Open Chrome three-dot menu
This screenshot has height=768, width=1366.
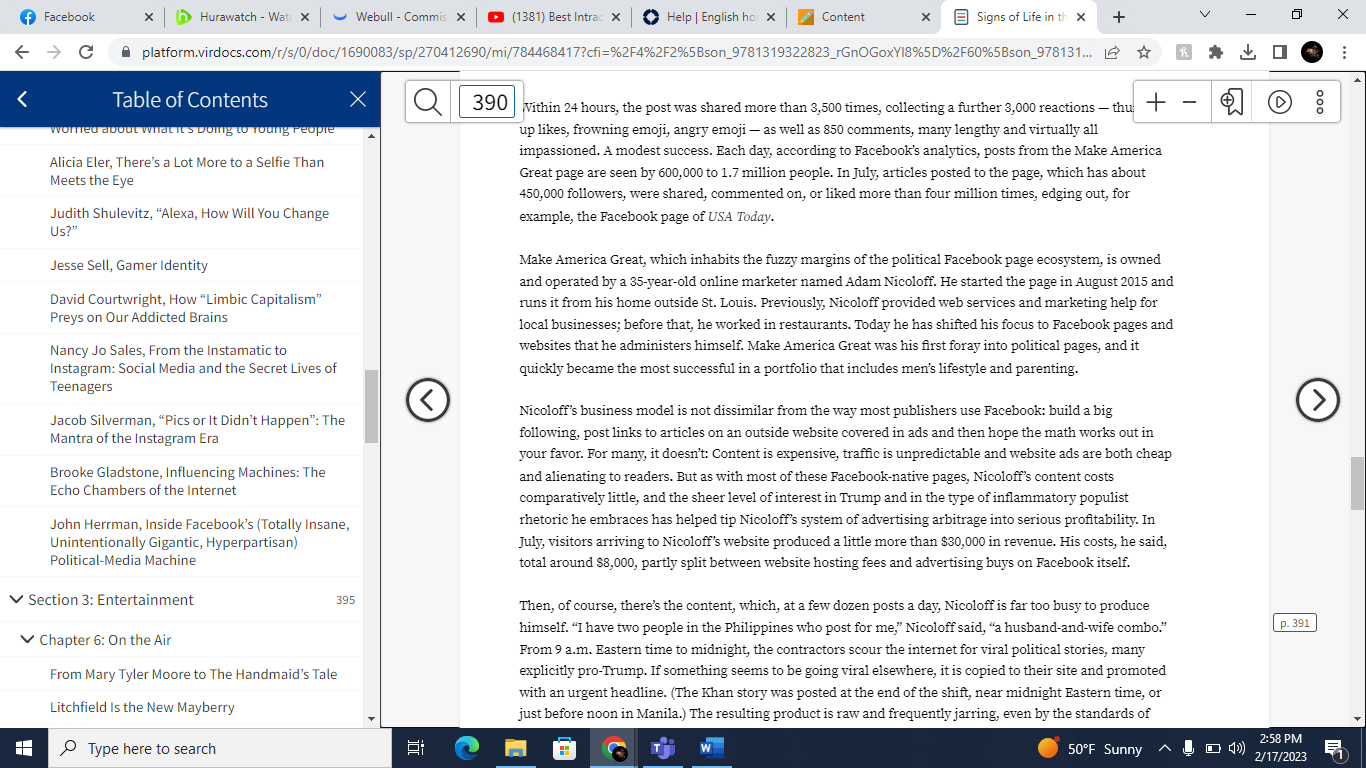tap(1344, 52)
